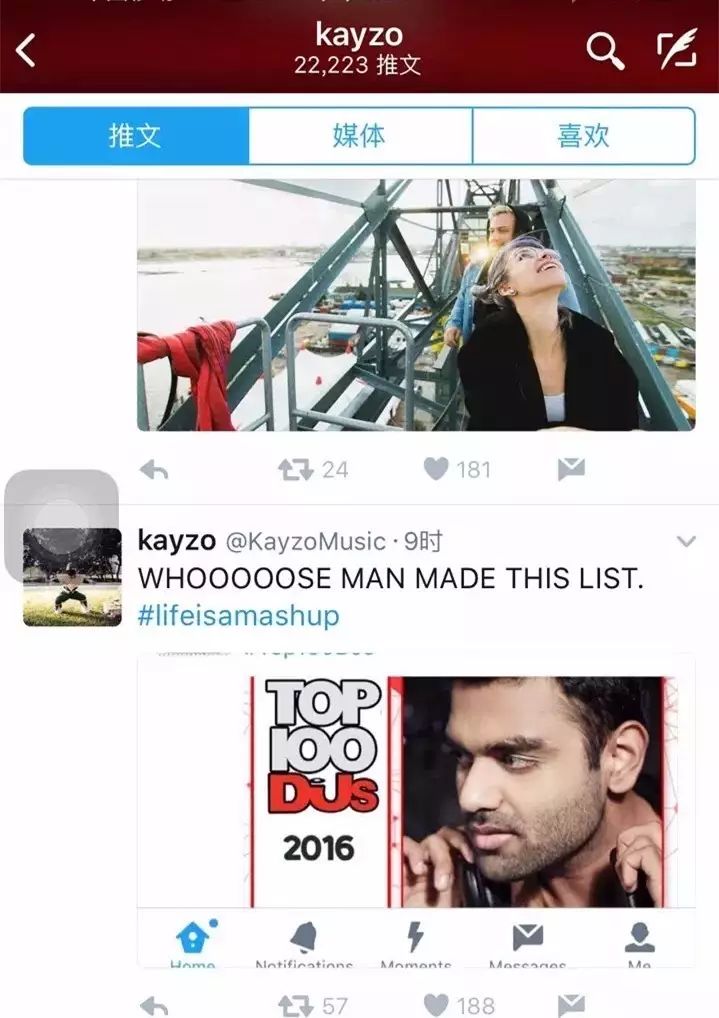Expand the tweet options chevron
The width and height of the screenshot is (719, 1018).
[686, 542]
